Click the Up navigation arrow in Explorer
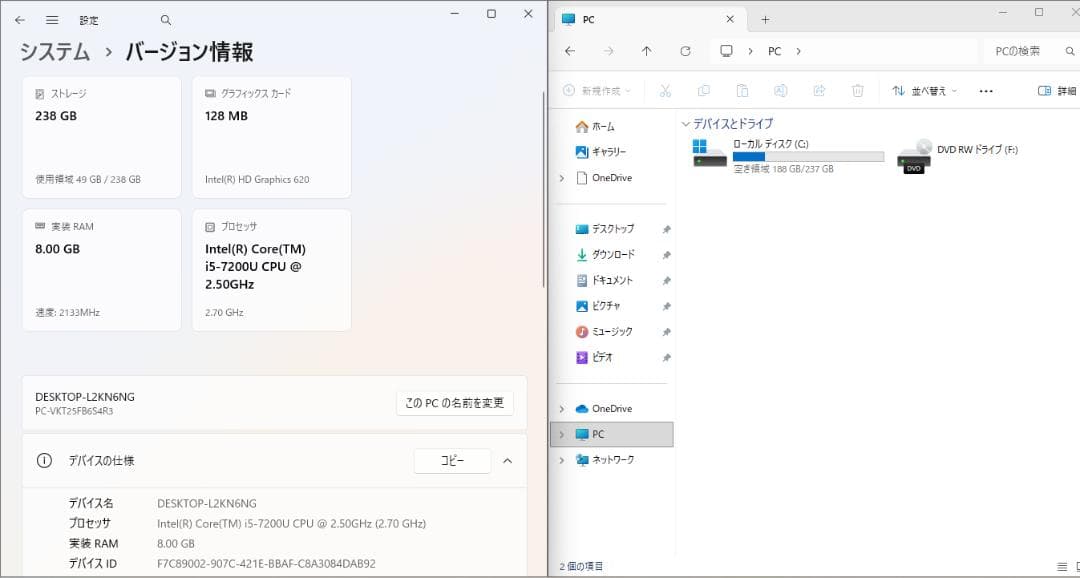This screenshot has height=578, width=1080. pos(646,51)
